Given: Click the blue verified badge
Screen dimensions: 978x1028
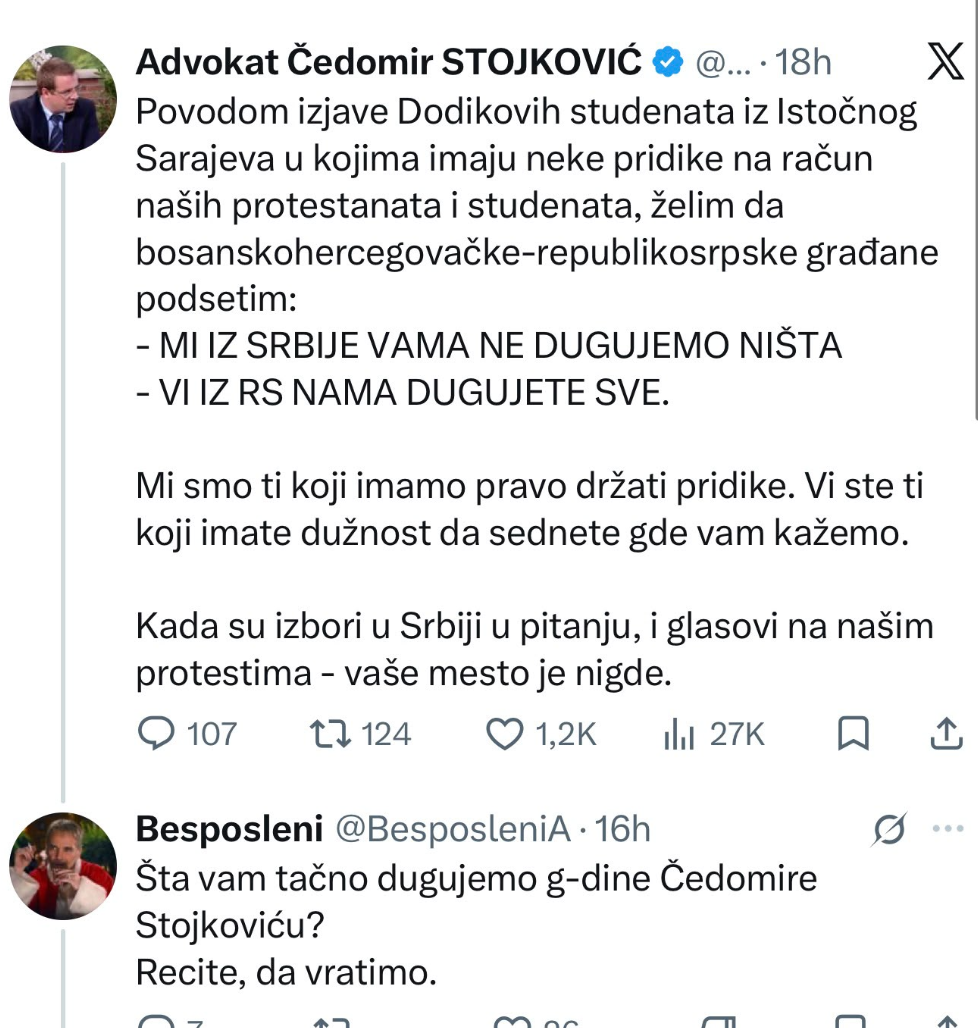Looking at the screenshot, I should click(x=668, y=62).
